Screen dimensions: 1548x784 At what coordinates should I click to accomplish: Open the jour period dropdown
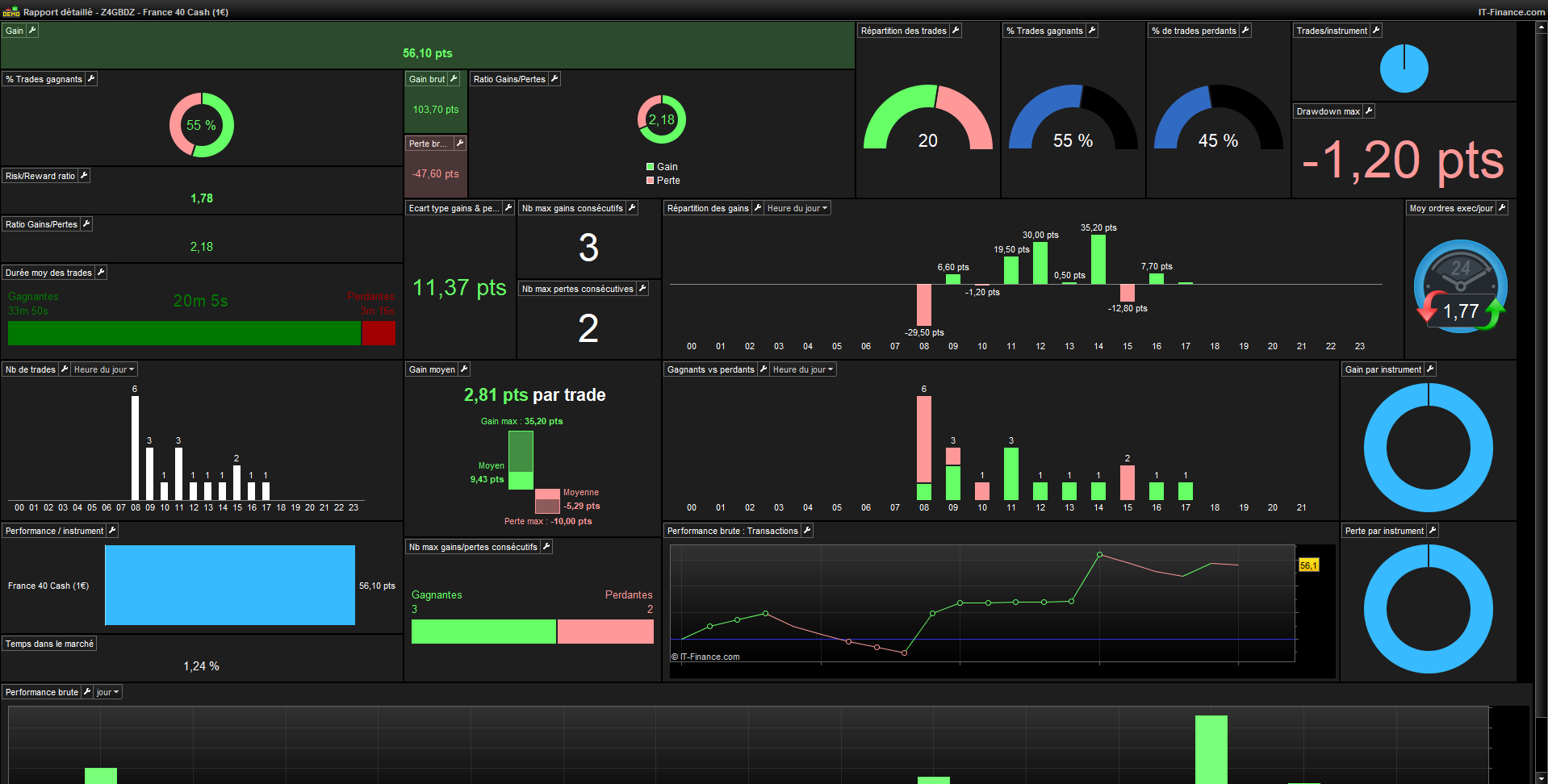(107, 692)
